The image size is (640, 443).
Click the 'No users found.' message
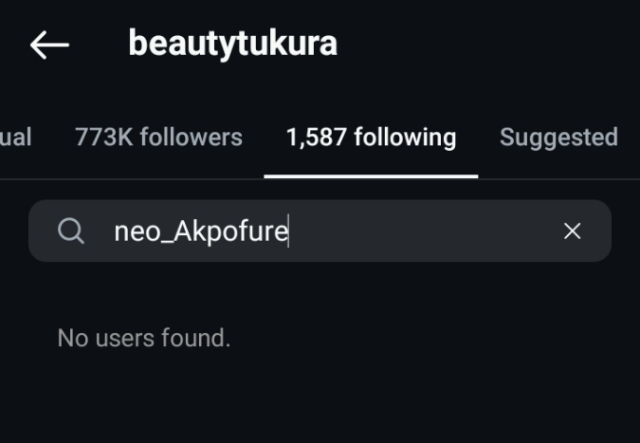tap(144, 338)
